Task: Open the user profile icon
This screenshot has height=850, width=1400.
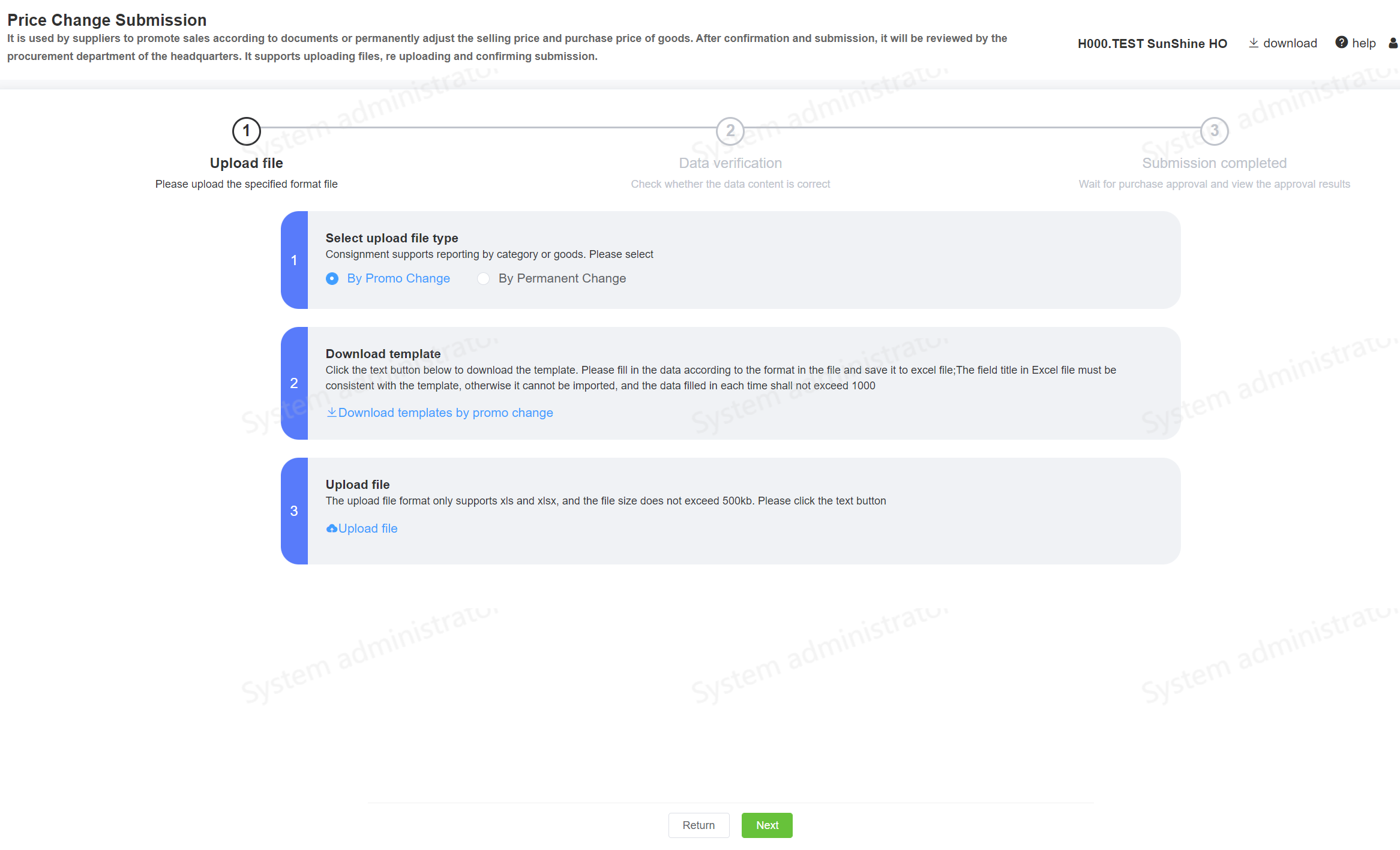Action: pyautogui.click(x=1393, y=43)
